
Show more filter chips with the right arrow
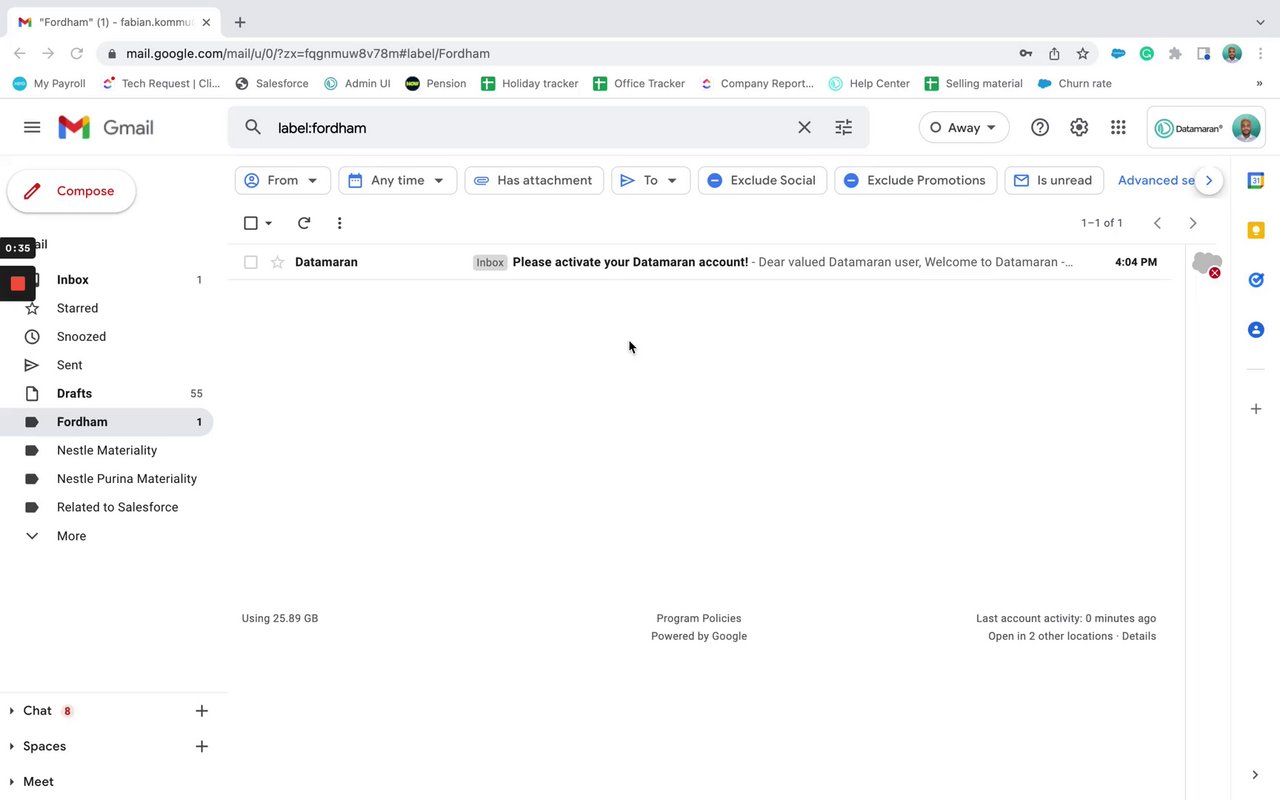(1209, 180)
